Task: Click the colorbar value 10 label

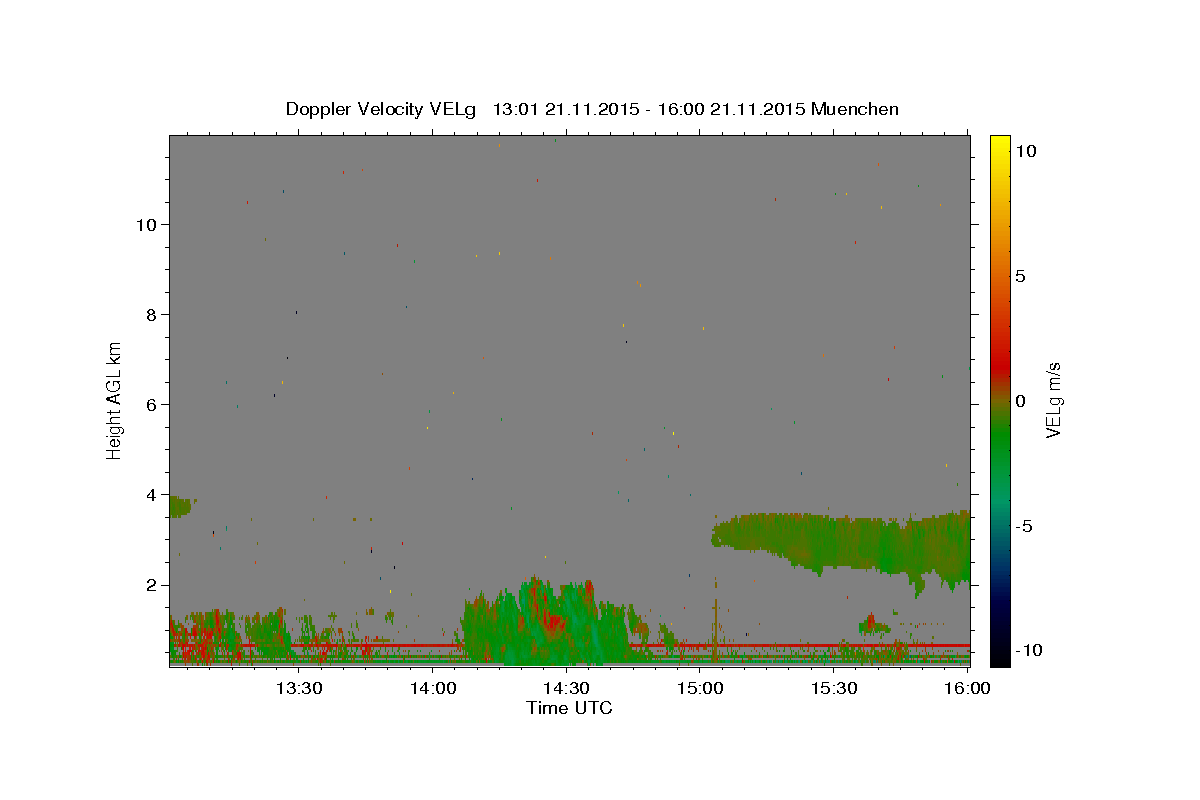Action: pyautogui.click(x=1025, y=151)
